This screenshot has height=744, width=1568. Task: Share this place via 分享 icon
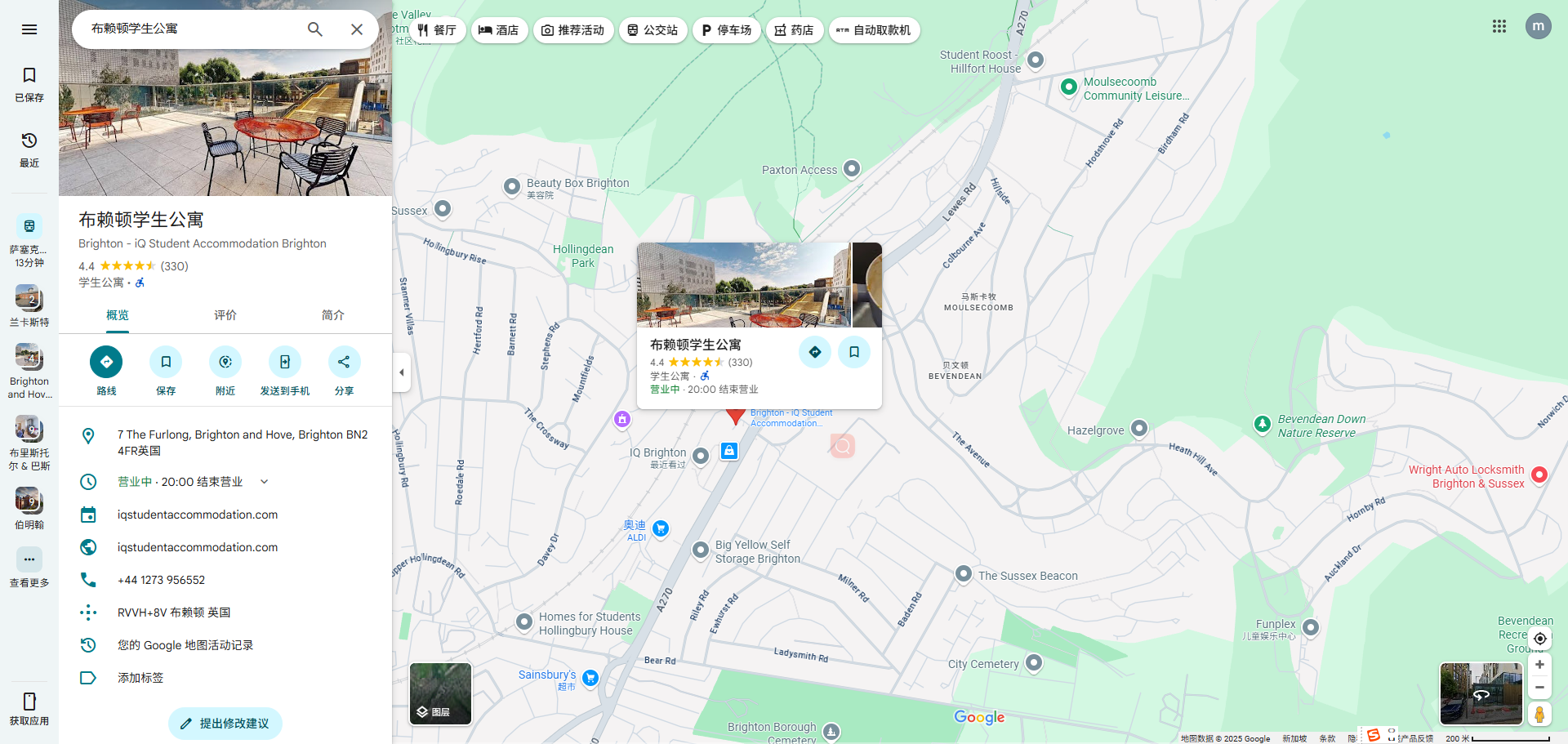pyautogui.click(x=344, y=362)
